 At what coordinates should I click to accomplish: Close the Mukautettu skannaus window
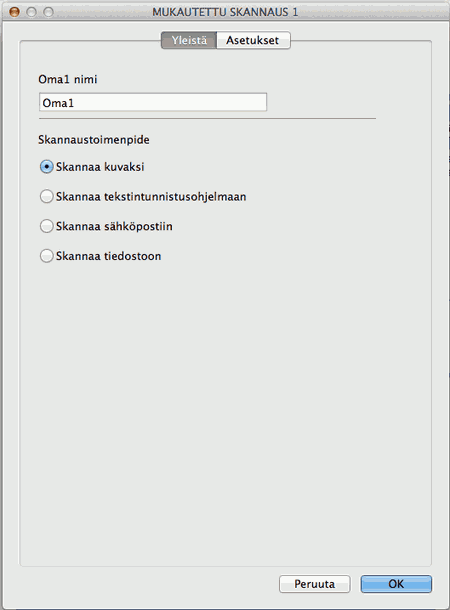(14, 12)
